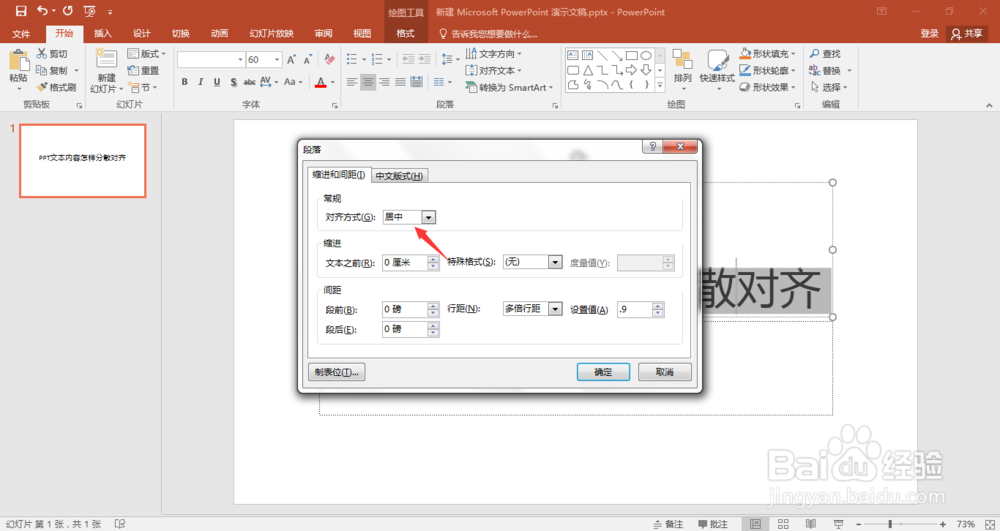
Task: Cancel the paragraph dialog with 取消
Action: tap(665, 372)
